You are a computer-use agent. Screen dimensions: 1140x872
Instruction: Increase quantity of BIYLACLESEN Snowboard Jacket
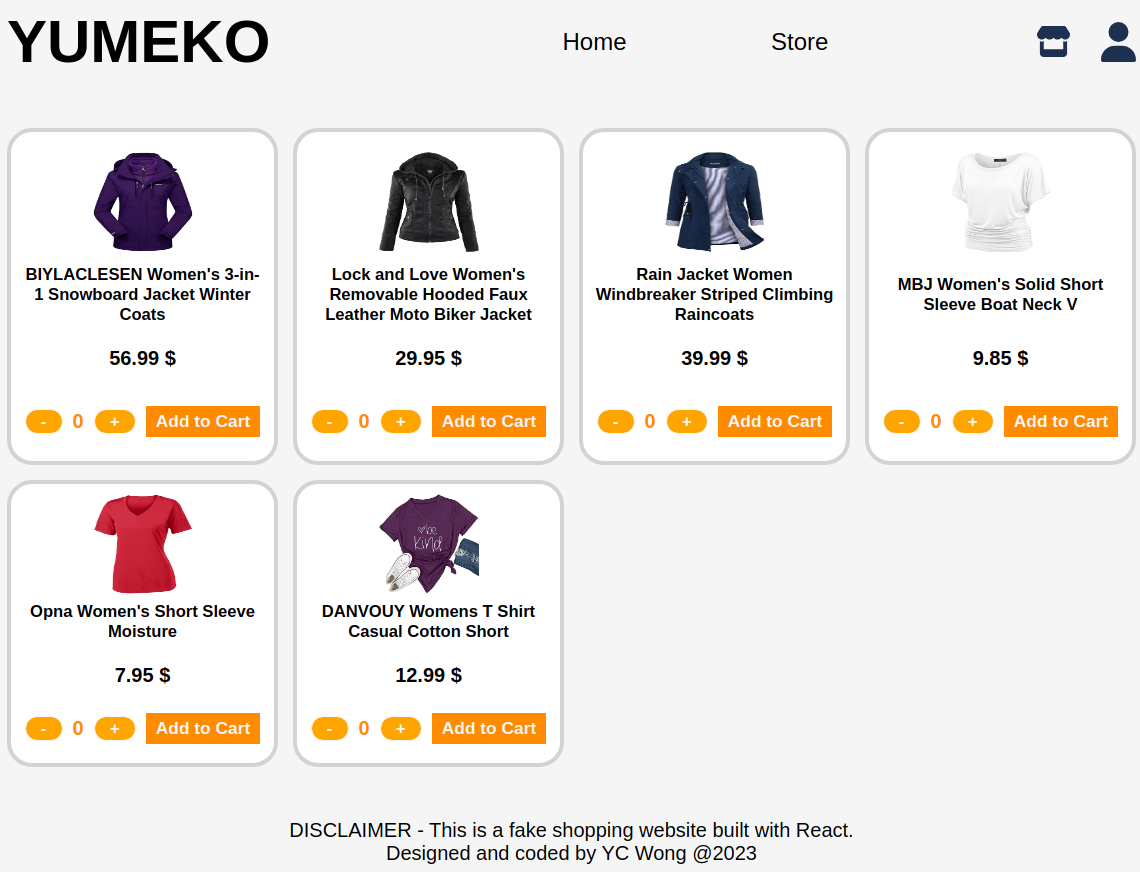click(x=115, y=422)
